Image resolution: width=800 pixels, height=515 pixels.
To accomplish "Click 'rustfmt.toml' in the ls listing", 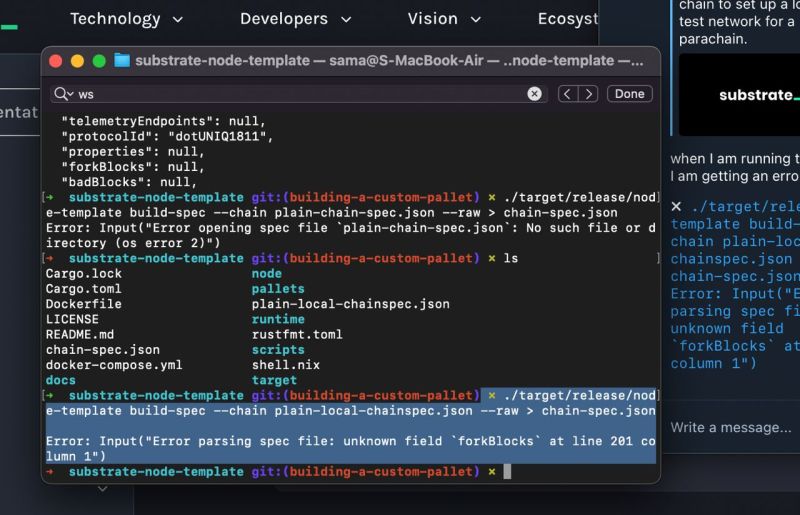I will (297, 335).
